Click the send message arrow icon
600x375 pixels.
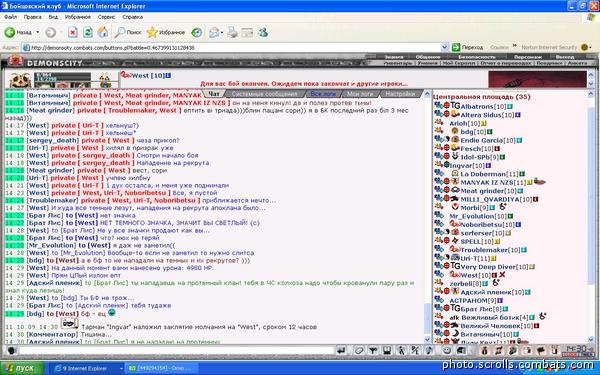pos(341,350)
